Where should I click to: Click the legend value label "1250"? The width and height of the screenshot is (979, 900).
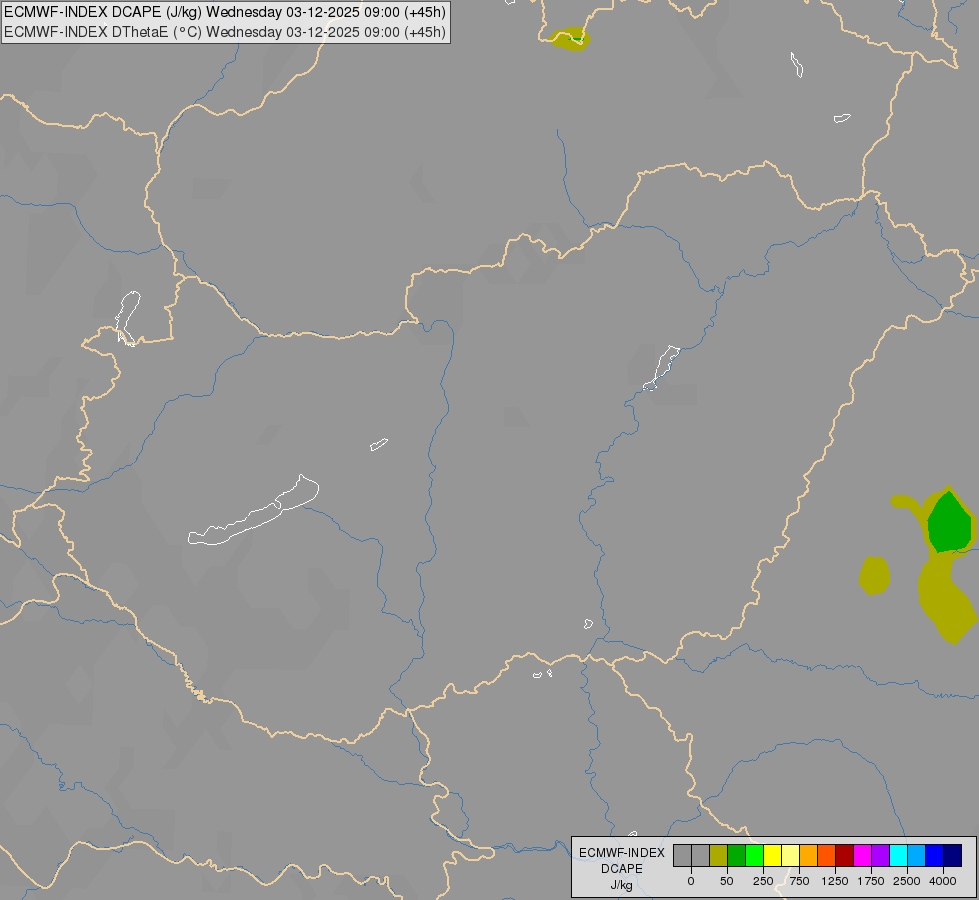pyautogui.click(x=835, y=881)
